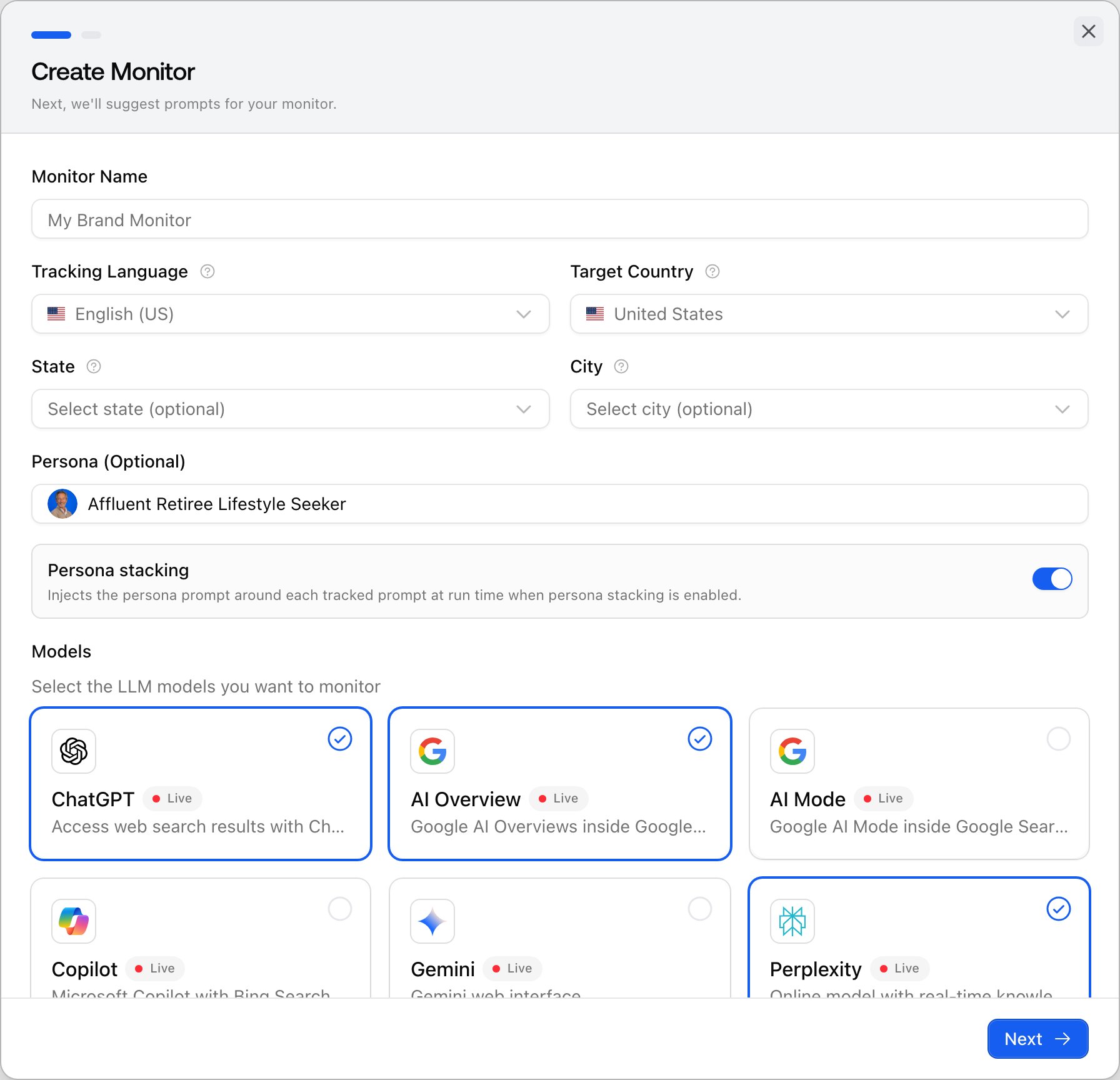The width and height of the screenshot is (1120, 1080).
Task: Click the second step progress indicator
Action: [91, 35]
